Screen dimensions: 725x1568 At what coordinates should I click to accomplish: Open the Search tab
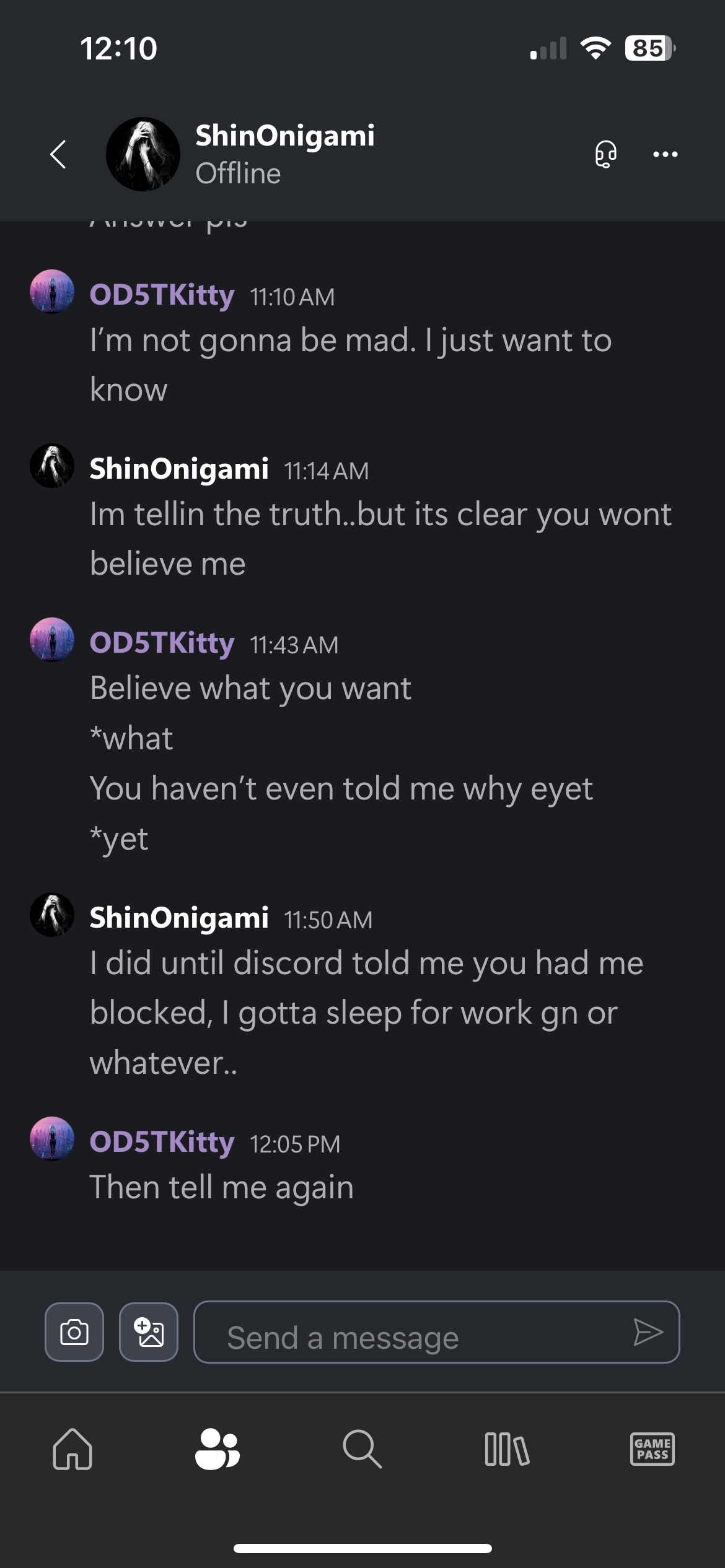(x=362, y=1449)
